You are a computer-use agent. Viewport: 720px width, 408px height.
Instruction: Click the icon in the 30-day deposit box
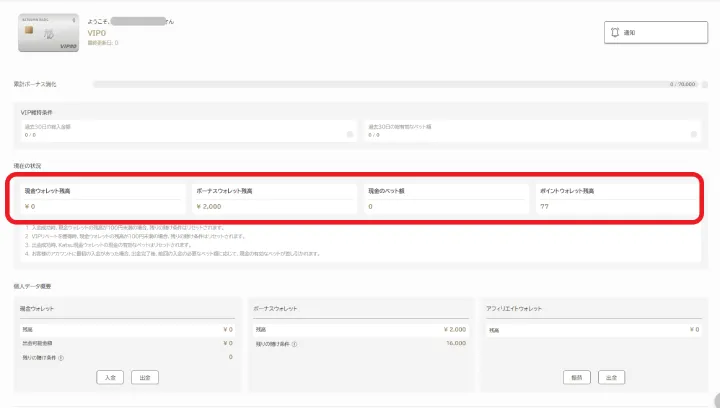pos(350,134)
